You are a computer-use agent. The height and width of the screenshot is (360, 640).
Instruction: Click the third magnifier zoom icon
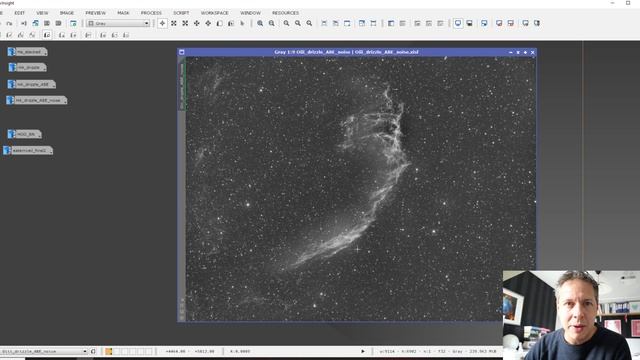[287, 24]
